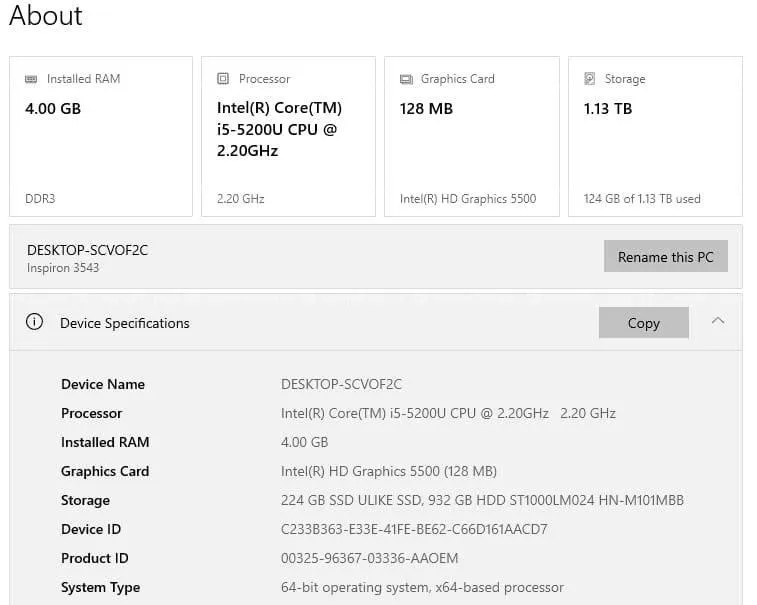Click the About page heading
The width and height of the screenshot is (757, 605).
[x=46, y=16]
